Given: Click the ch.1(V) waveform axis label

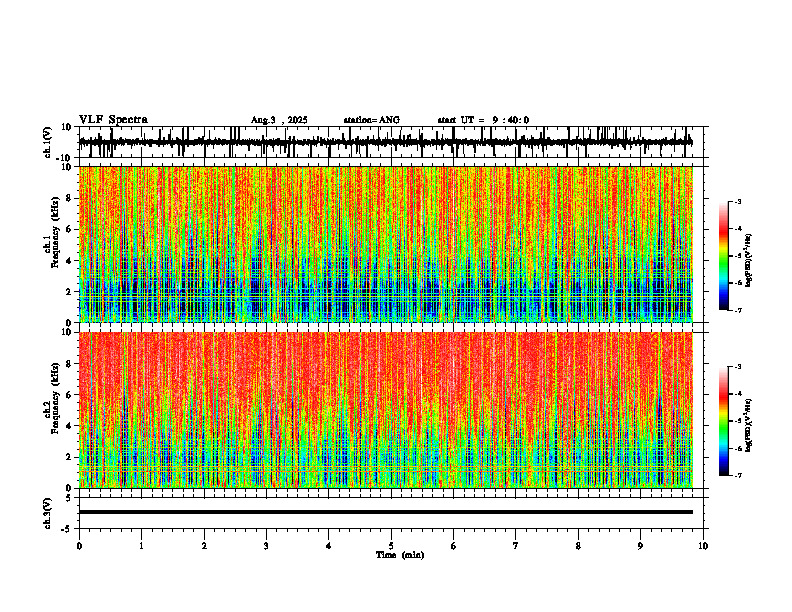Looking at the screenshot, I should tap(48, 142).
